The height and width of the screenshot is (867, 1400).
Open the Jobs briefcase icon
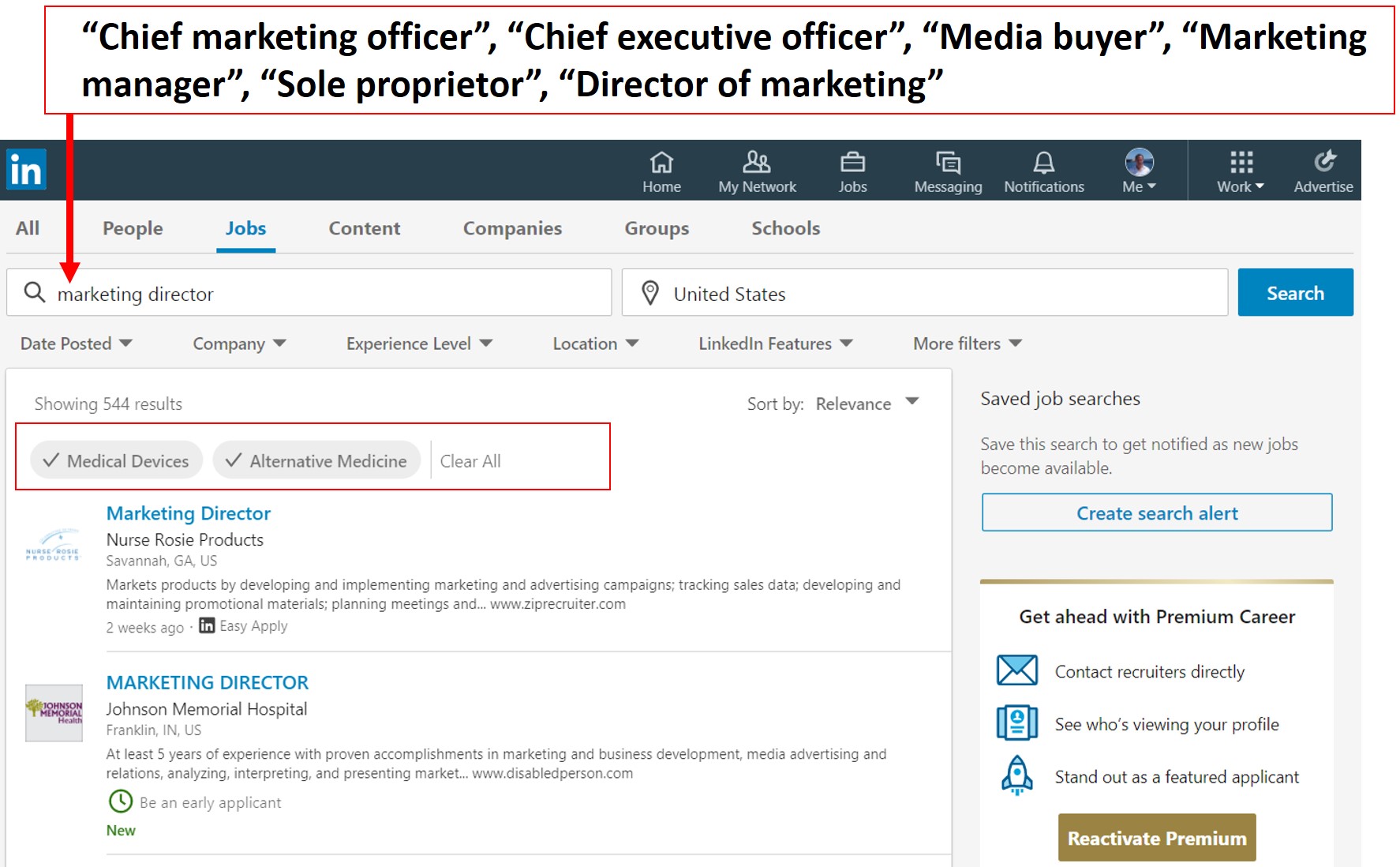point(852,162)
